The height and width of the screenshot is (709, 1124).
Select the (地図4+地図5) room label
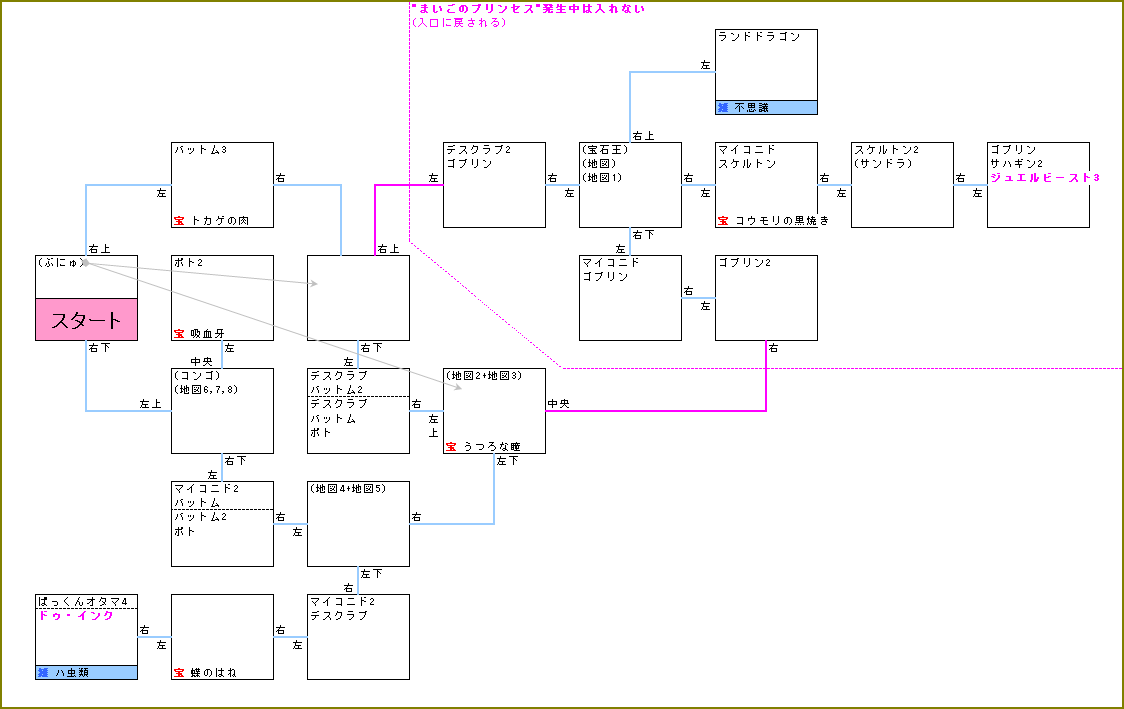click(x=347, y=488)
